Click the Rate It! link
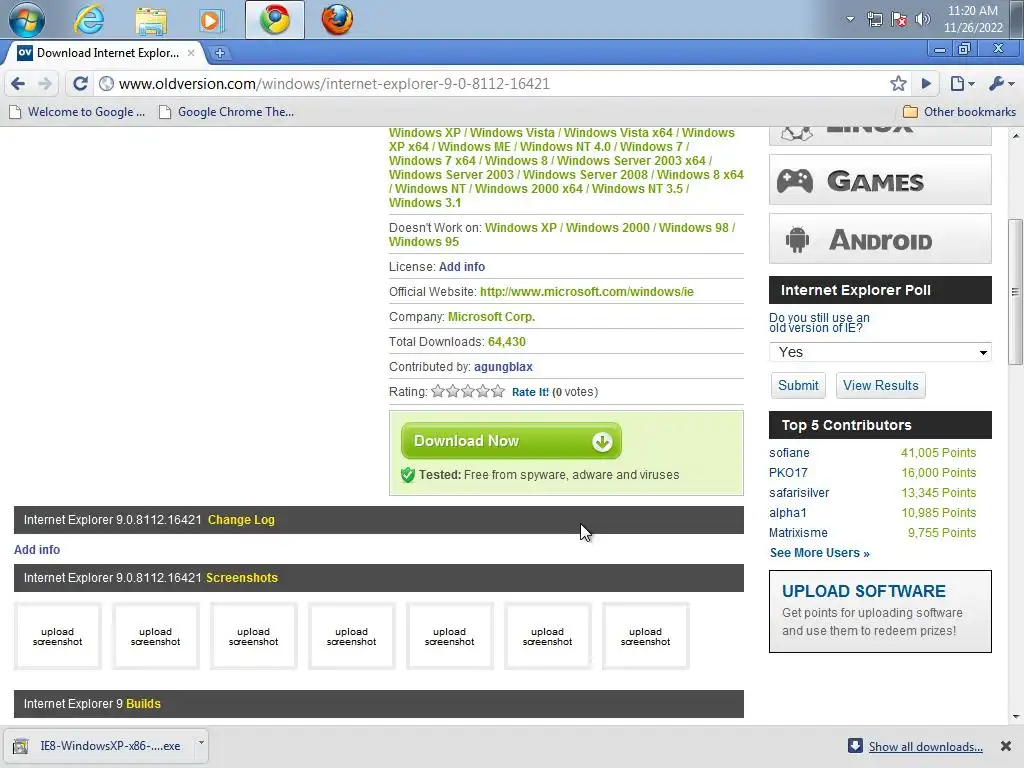This screenshot has height=768, width=1024. [x=530, y=392]
